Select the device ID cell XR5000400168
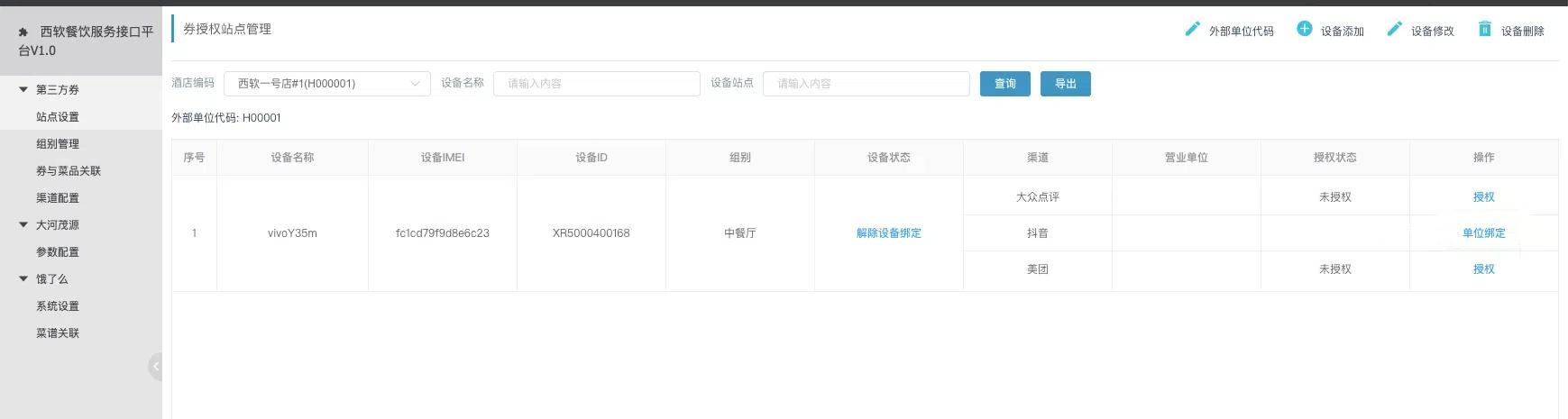Screen dimensions: 1568x419 591,233
